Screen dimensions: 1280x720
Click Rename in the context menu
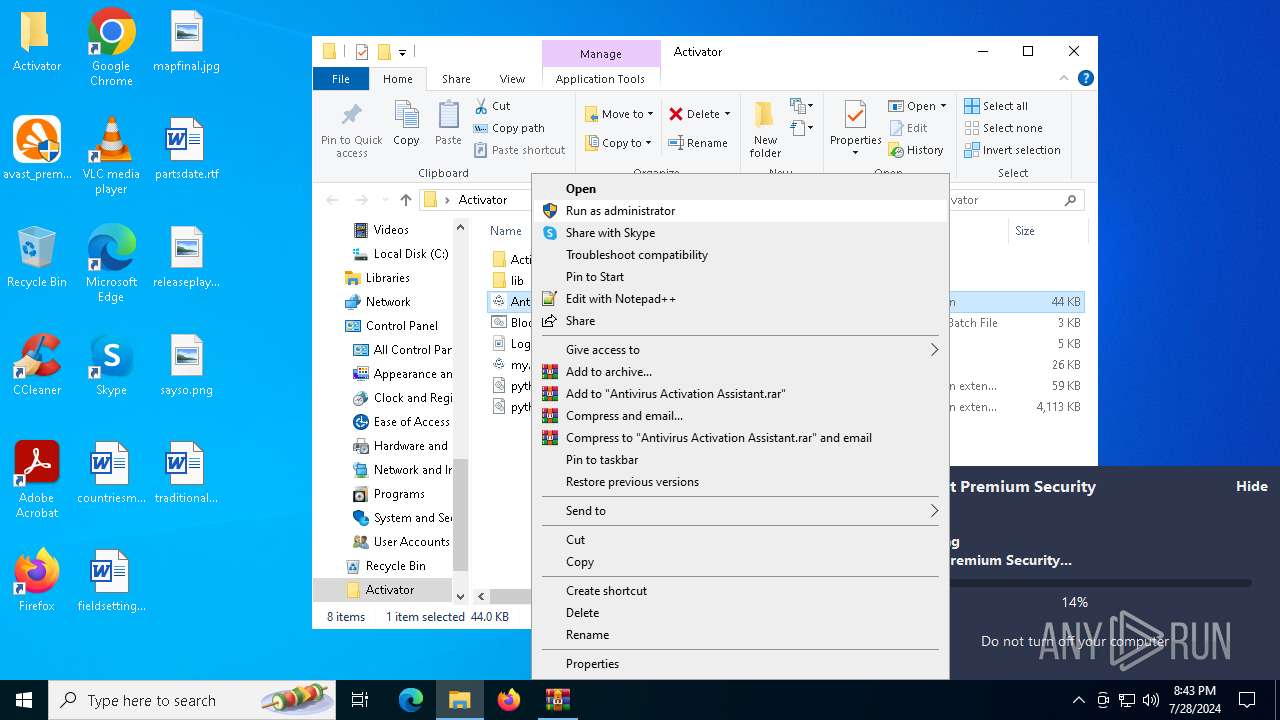pos(740,635)
